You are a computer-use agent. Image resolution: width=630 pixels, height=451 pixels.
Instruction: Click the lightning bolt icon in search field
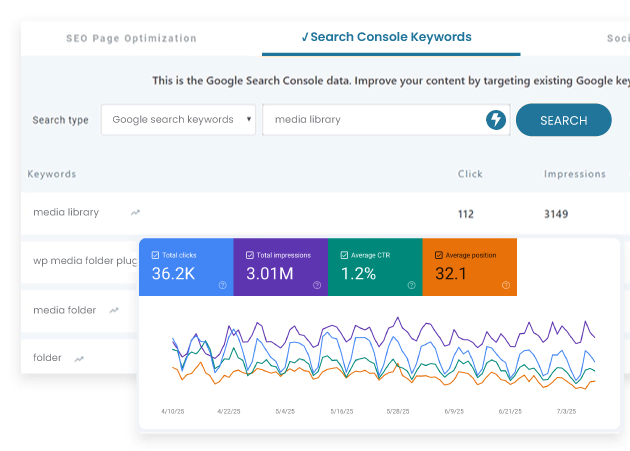(495, 120)
